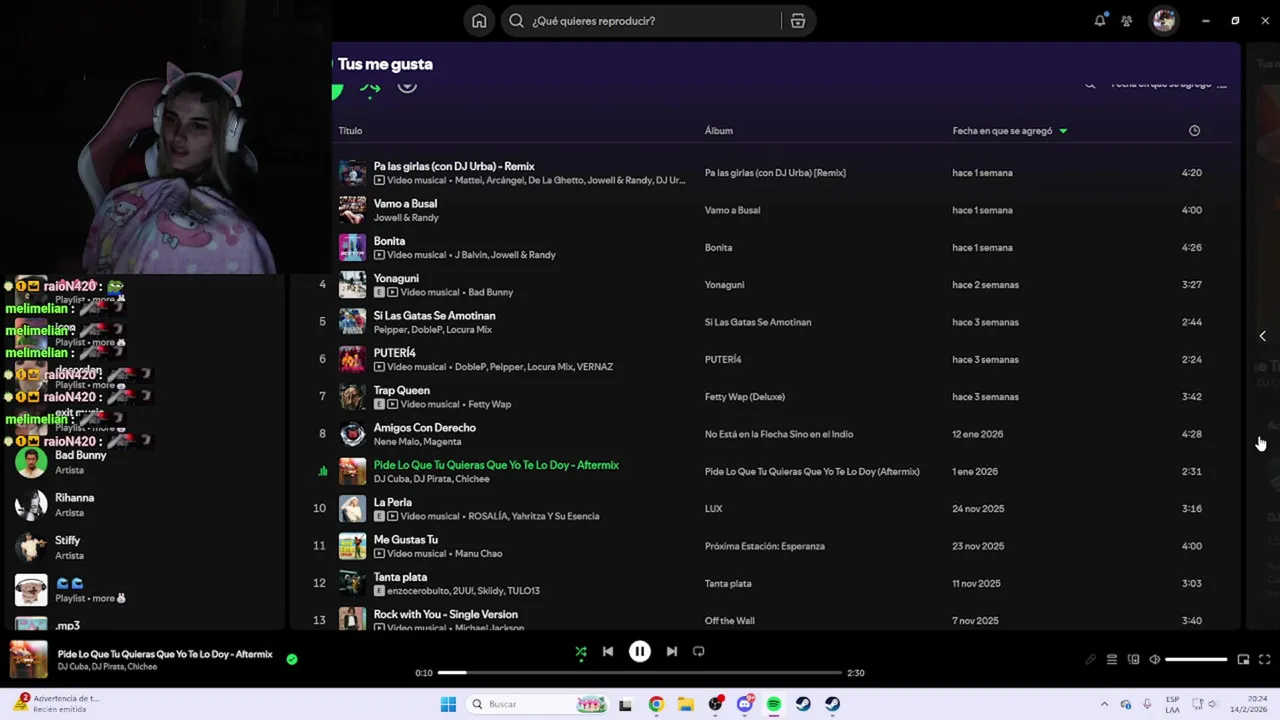
Task: Sort the track list by Álbum
Action: pyautogui.click(x=718, y=131)
